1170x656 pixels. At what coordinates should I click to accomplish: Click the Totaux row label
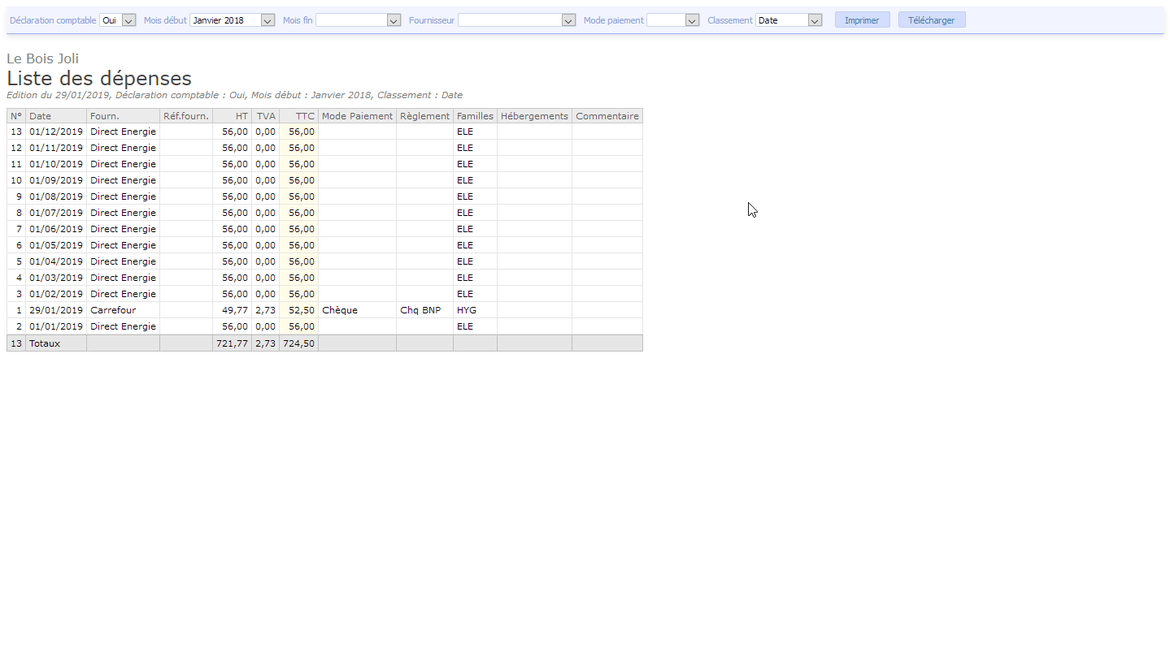[45, 343]
